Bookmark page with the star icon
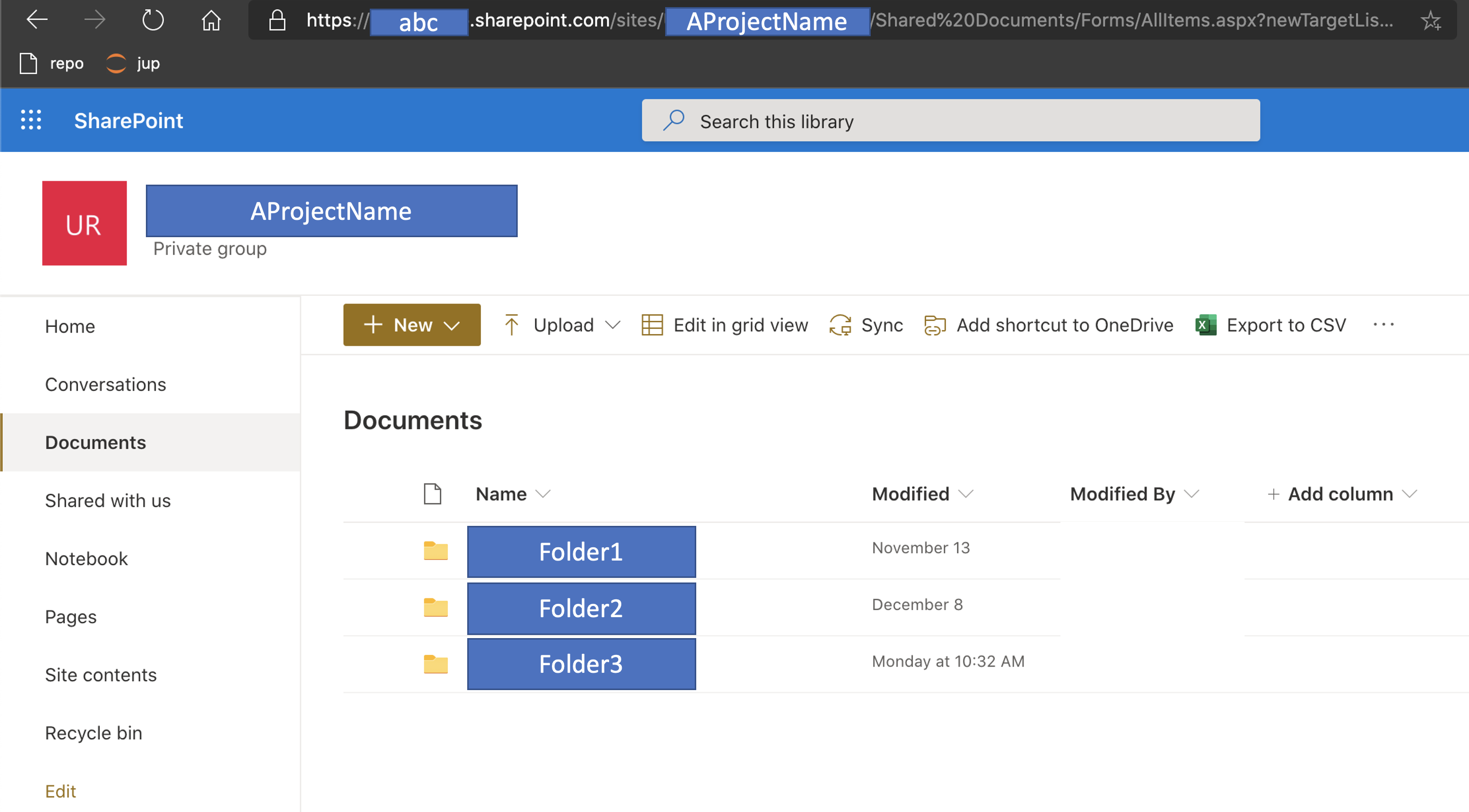The image size is (1469, 812). point(1430,21)
